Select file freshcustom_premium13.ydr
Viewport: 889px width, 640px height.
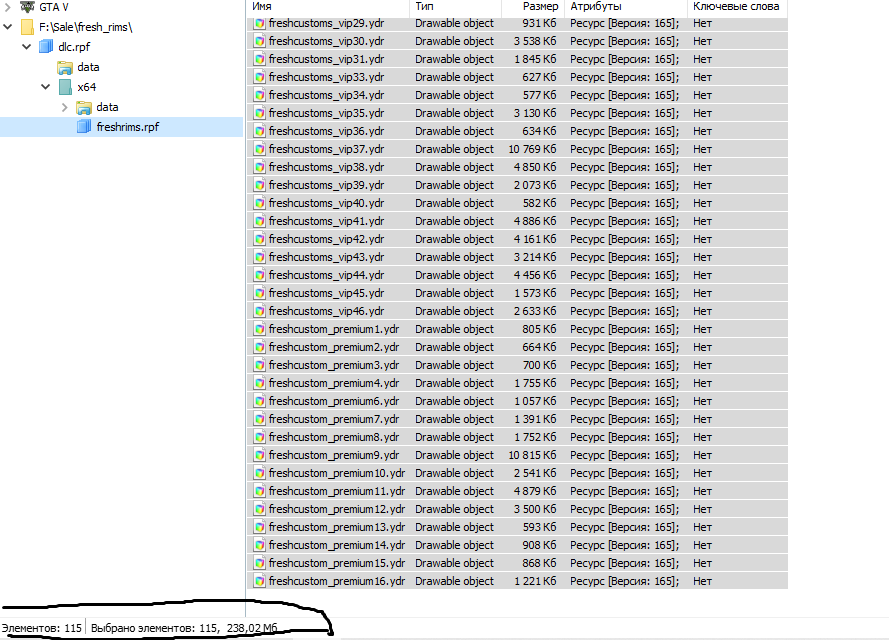tap(337, 527)
